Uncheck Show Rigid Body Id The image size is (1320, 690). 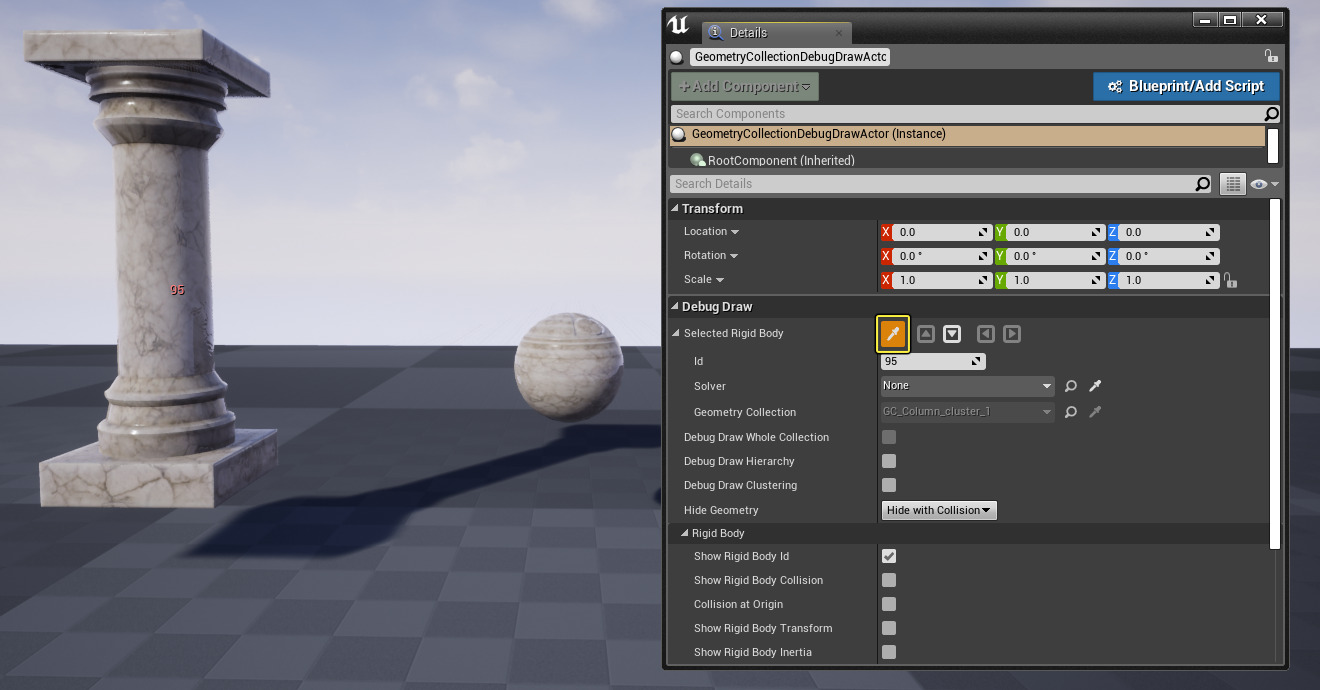click(x=889, y=556)
